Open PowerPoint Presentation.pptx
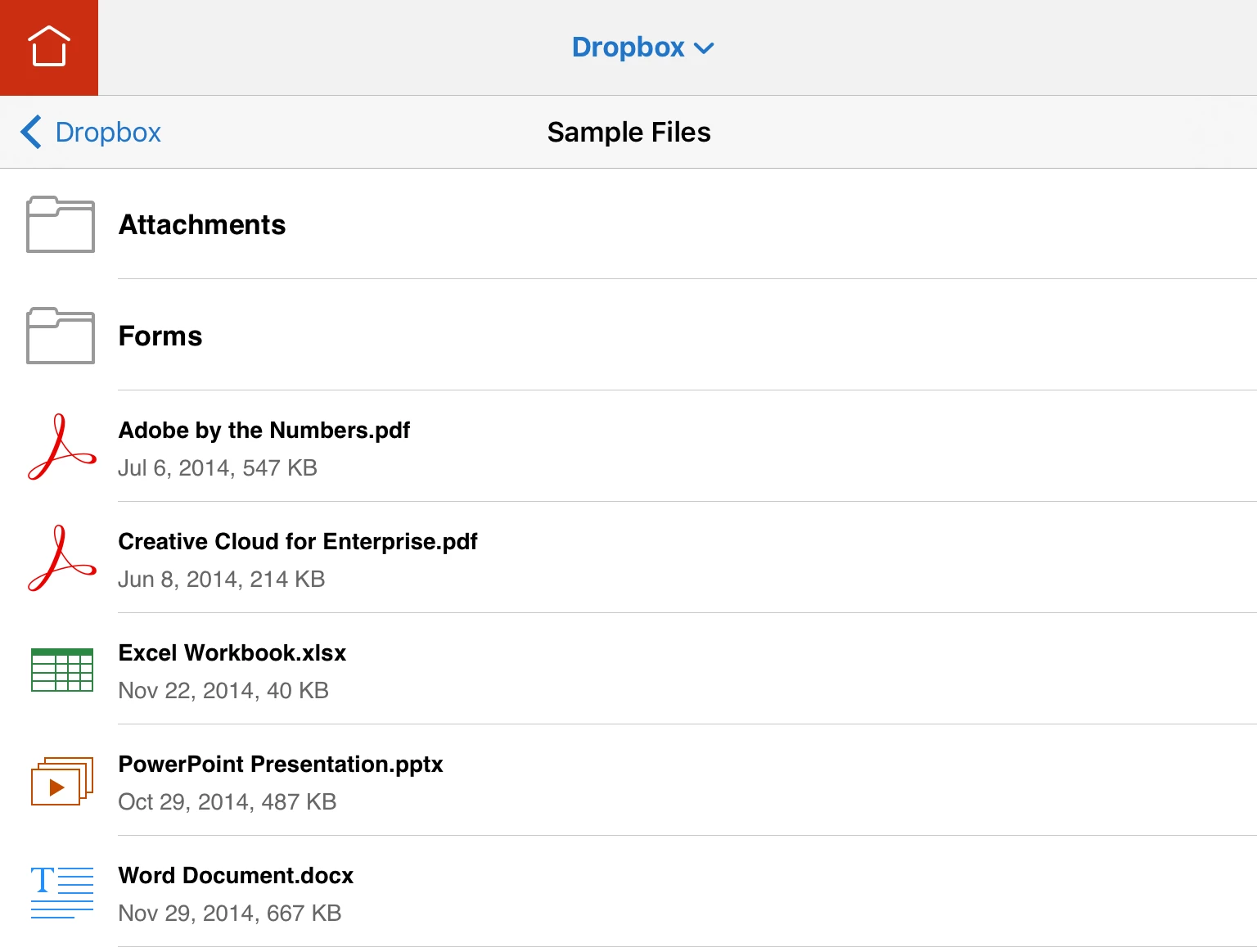 tap(281, 764)
